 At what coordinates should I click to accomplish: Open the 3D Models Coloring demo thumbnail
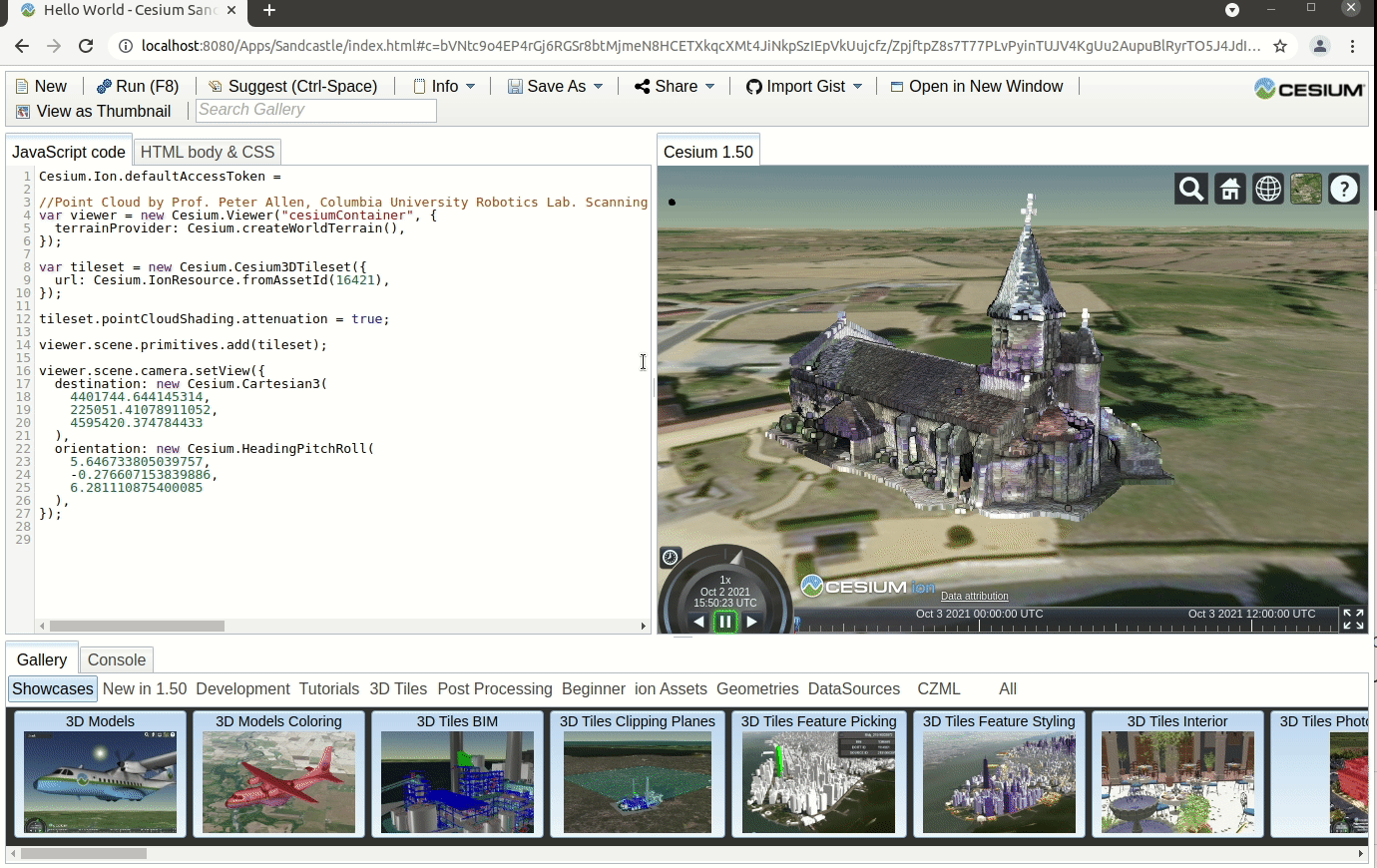pyautogui.click(x=278, y=774)
